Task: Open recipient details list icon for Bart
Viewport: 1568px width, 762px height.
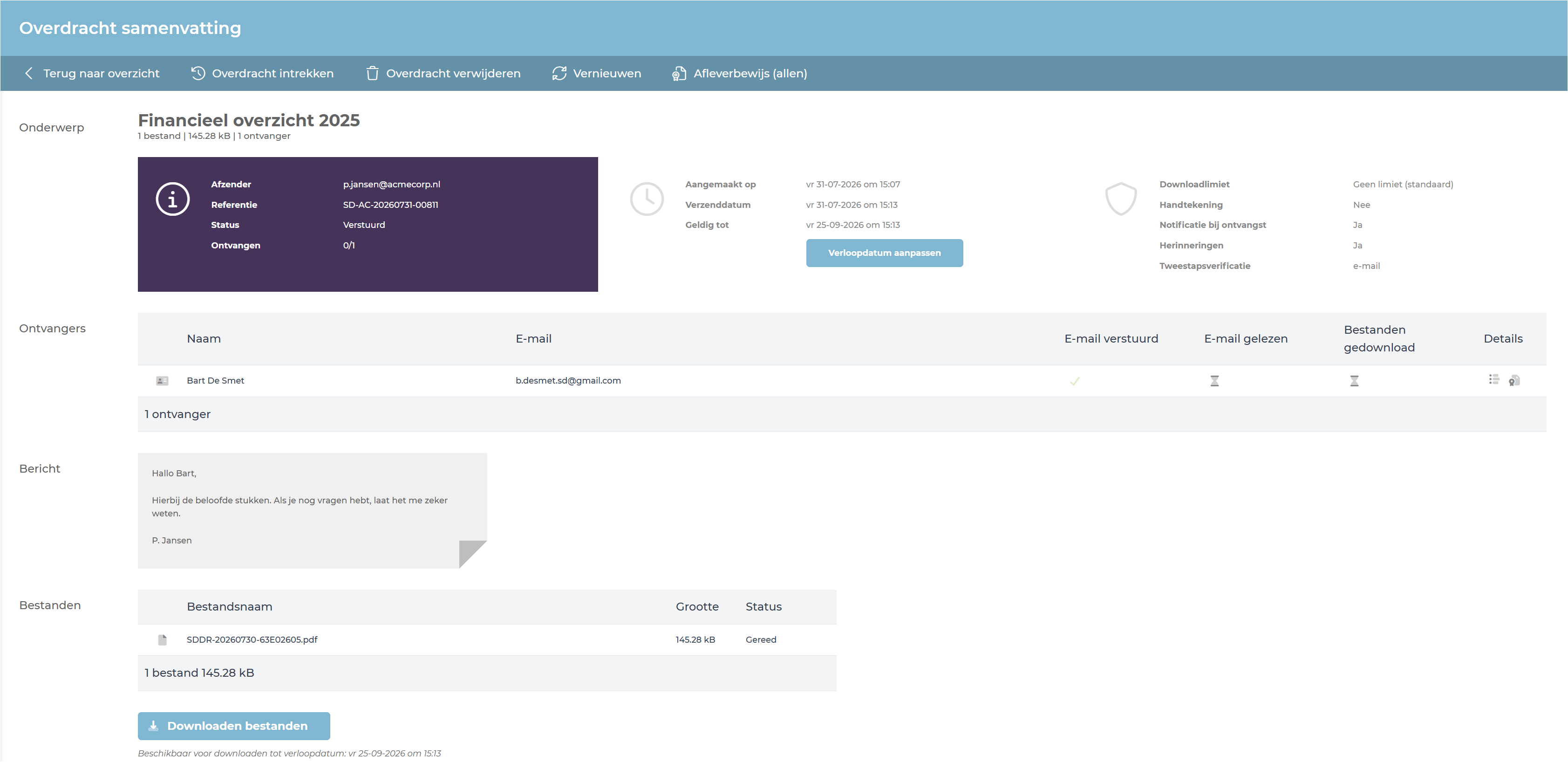Action: tap(1494, 379)
